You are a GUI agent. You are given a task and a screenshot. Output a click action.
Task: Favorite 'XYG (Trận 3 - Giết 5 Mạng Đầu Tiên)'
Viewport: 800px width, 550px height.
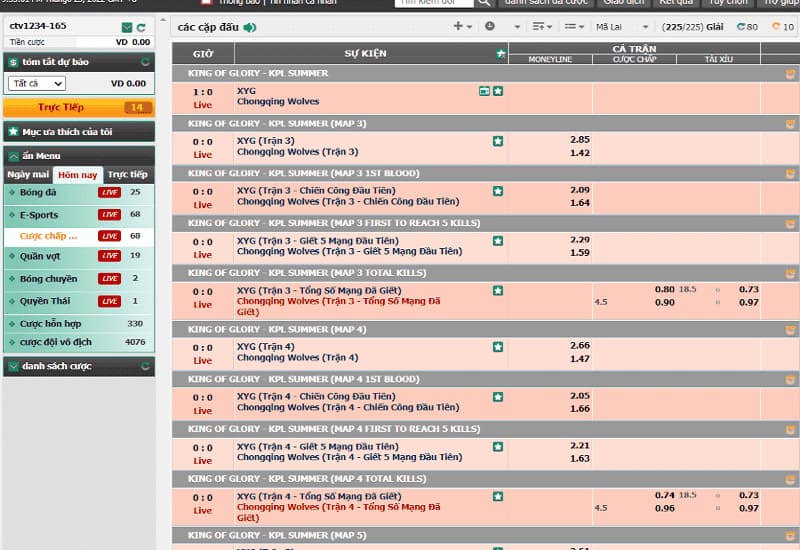tap(498, 241)
